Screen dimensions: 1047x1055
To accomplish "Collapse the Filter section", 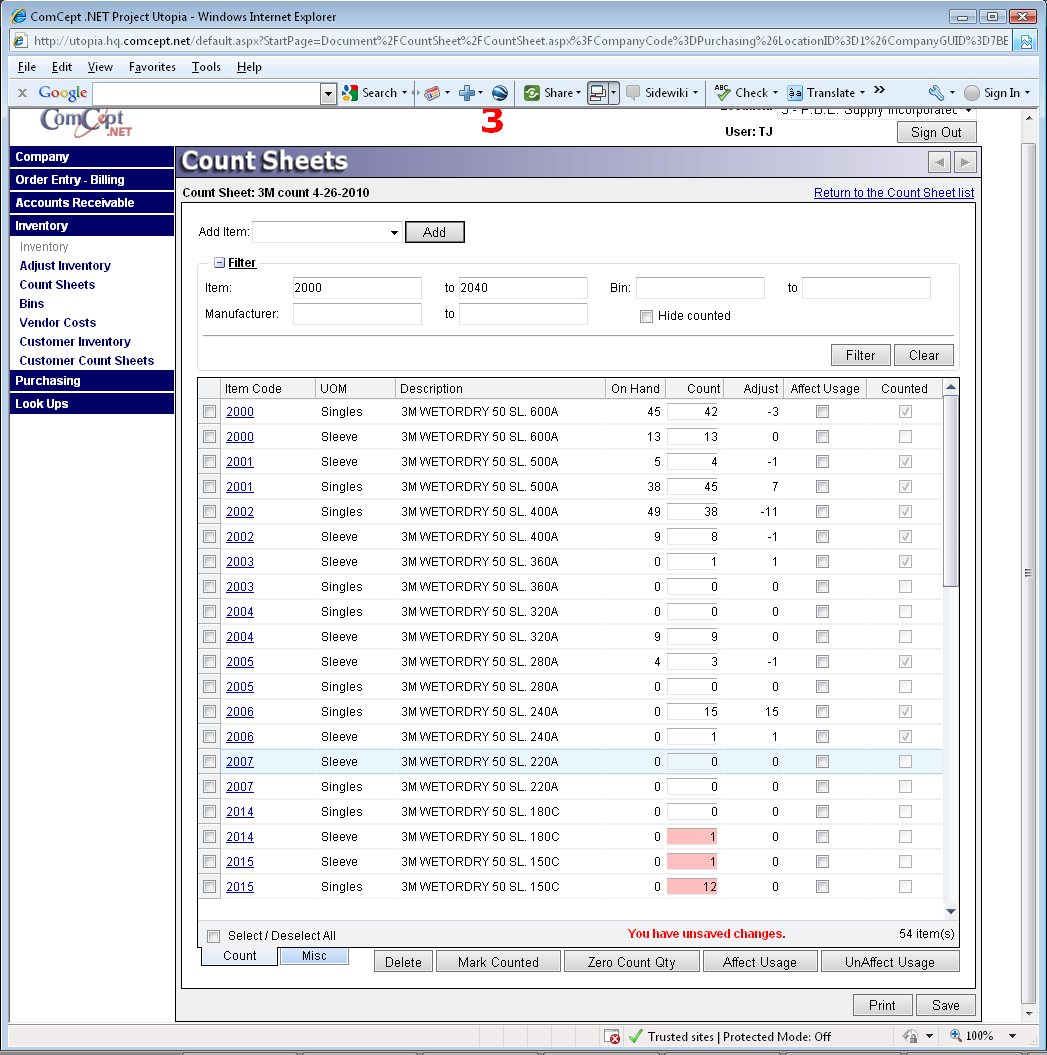I will pos(219,263).
